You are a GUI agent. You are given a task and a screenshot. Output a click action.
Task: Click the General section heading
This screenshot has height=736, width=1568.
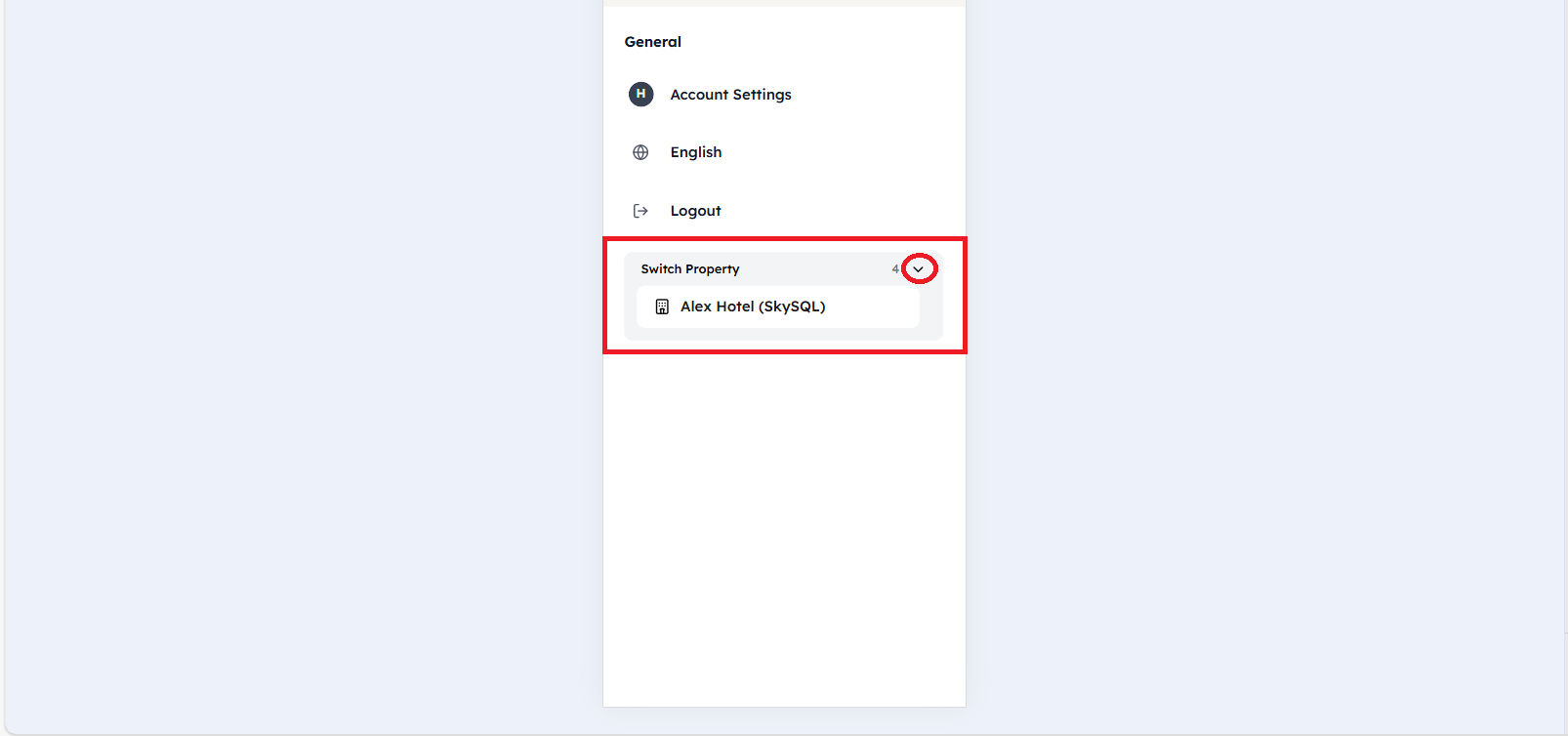[652, 42]
